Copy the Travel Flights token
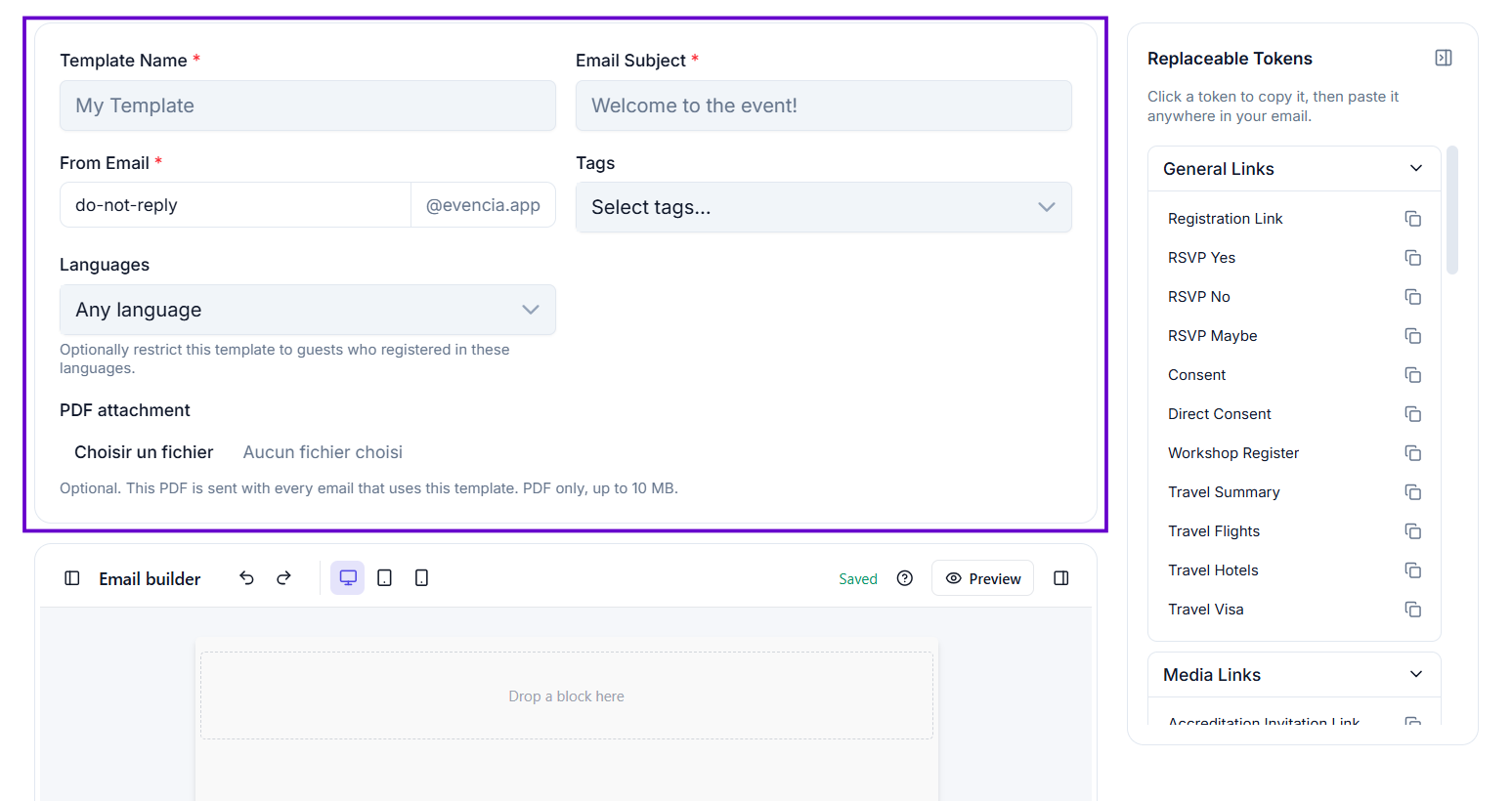Screen dimensions: 1512x801 point(1412,531)
